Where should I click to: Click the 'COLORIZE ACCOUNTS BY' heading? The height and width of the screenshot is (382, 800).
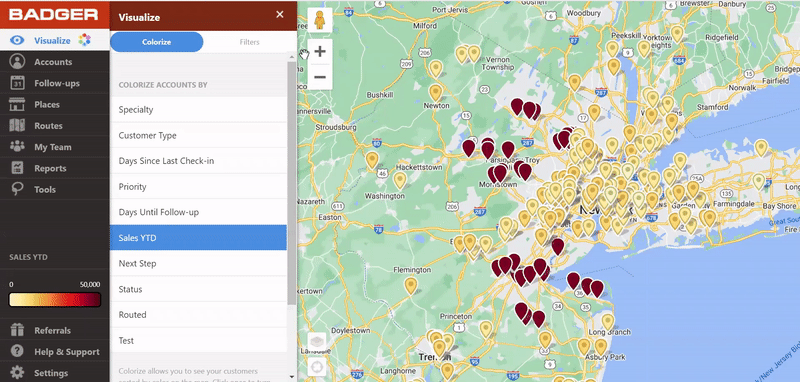[x=163, y=85]
